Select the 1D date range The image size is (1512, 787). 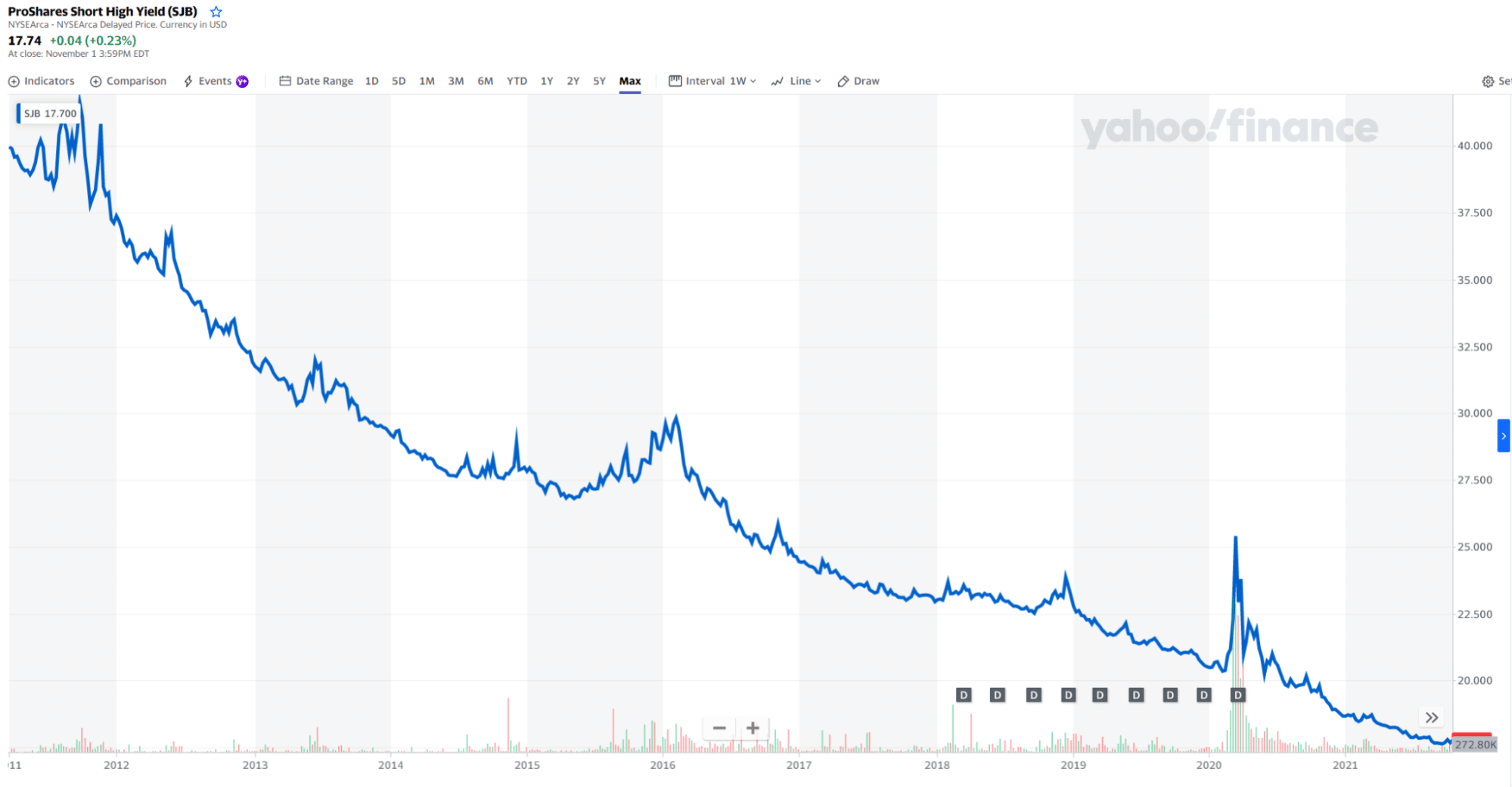371,81
